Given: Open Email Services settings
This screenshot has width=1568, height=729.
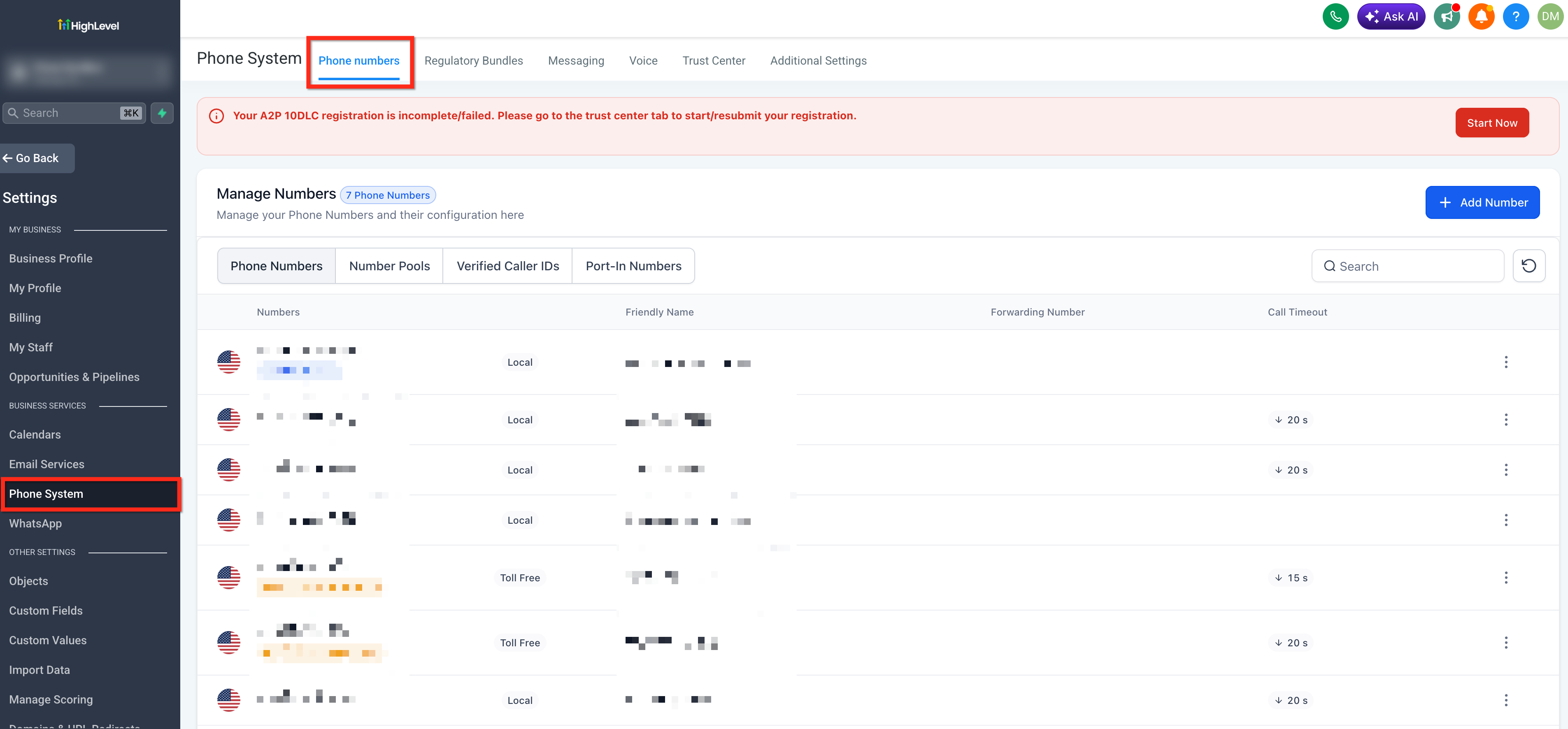Looking at the screenshot, I should tap(46, 464).
